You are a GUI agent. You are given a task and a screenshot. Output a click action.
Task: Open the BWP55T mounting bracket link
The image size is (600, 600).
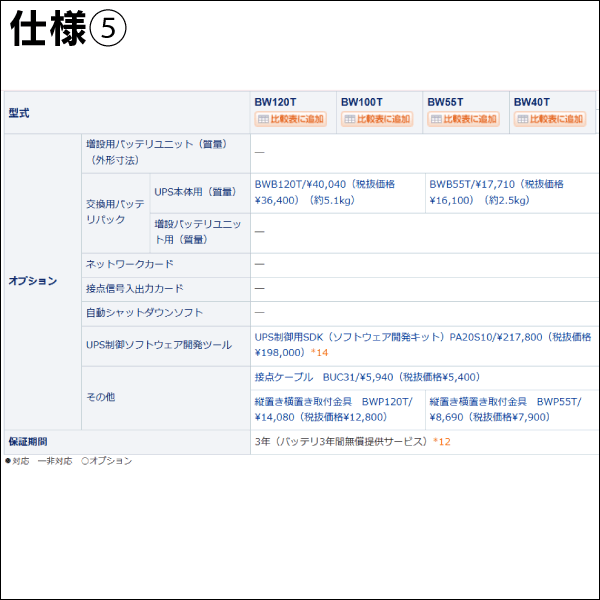(x=505, y=409)
